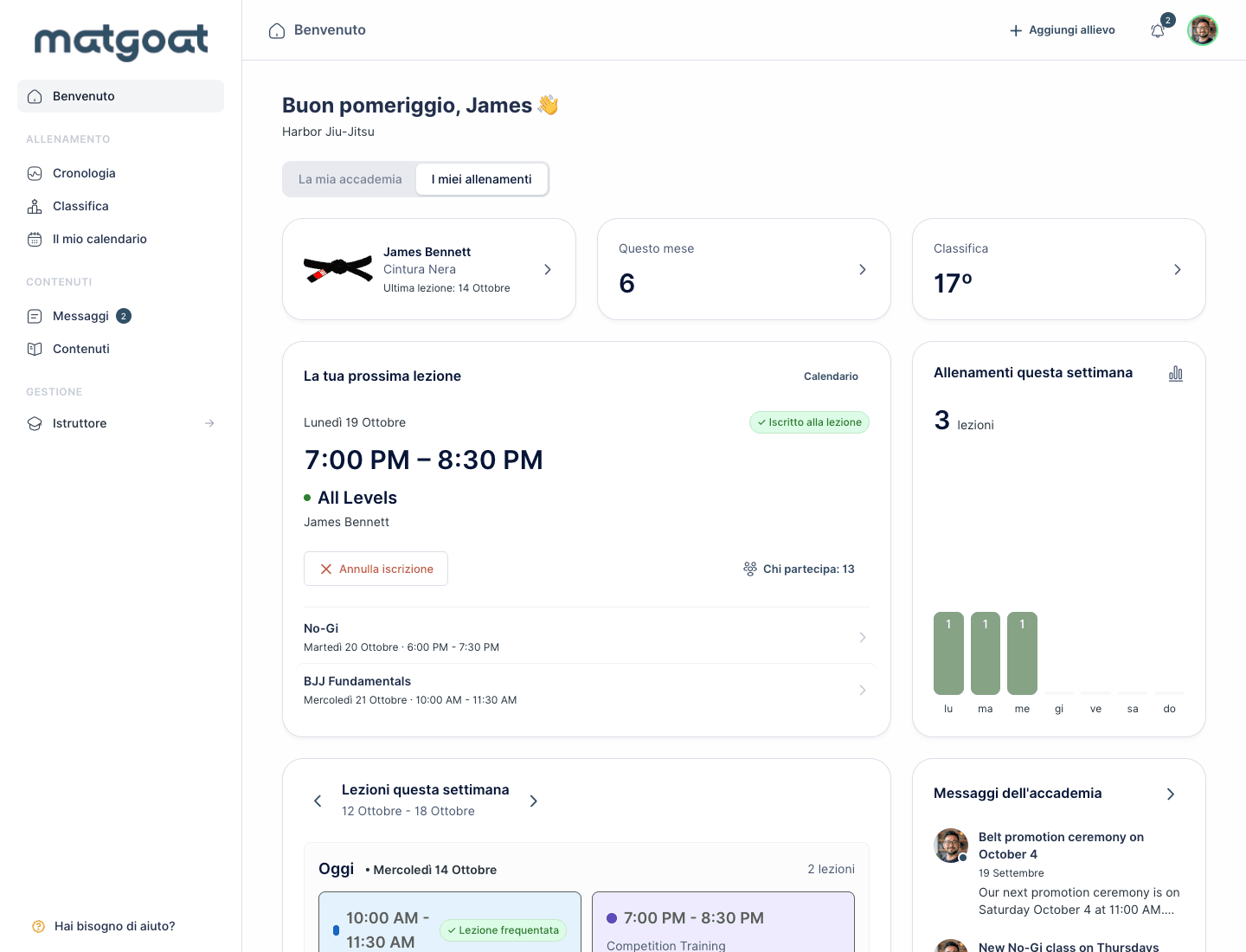Click the 7:00 PM – 8:30 PM time

tap(424, 460)
